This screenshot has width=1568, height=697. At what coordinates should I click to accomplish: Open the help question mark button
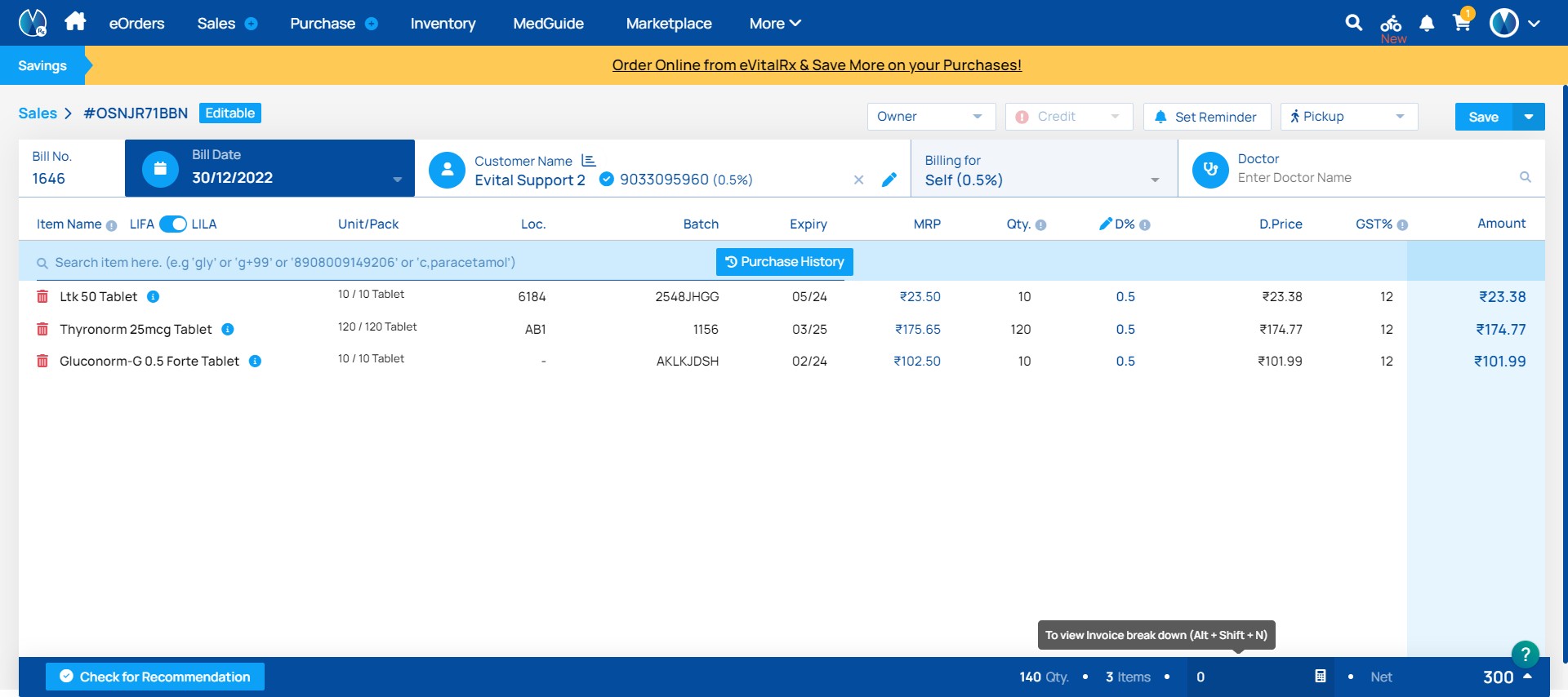point(1525,654)
